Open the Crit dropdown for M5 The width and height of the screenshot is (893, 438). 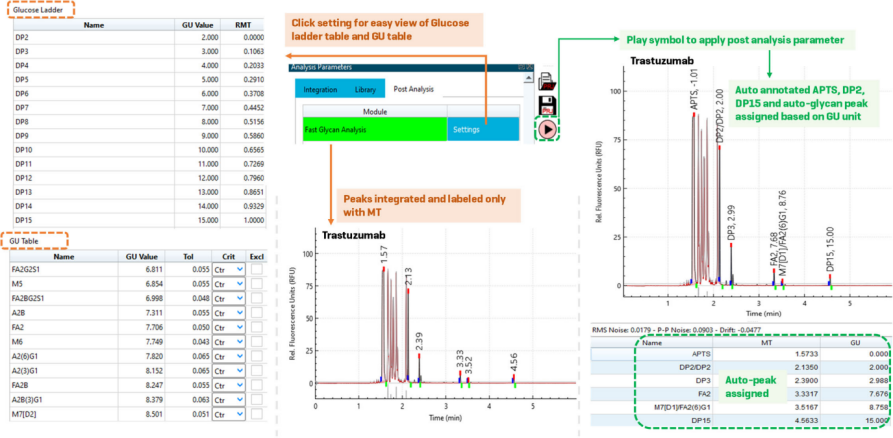click(229, 283)
